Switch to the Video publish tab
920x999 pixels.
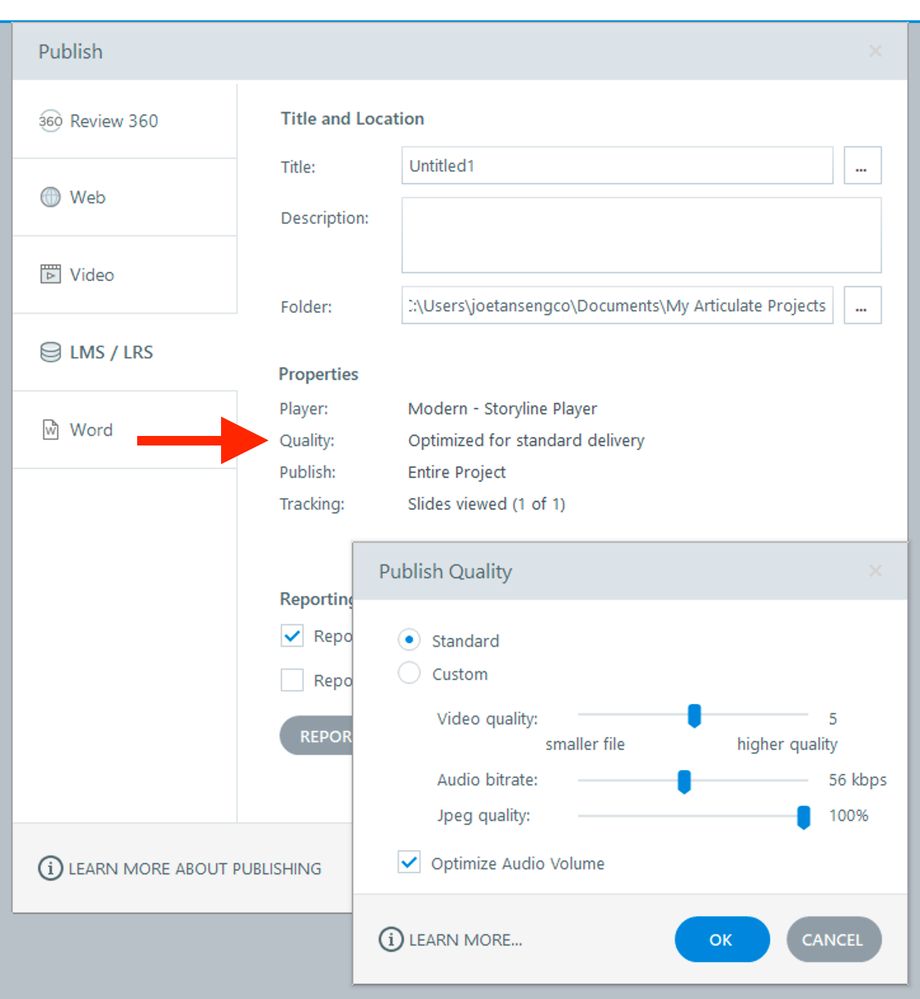[91, 274]
